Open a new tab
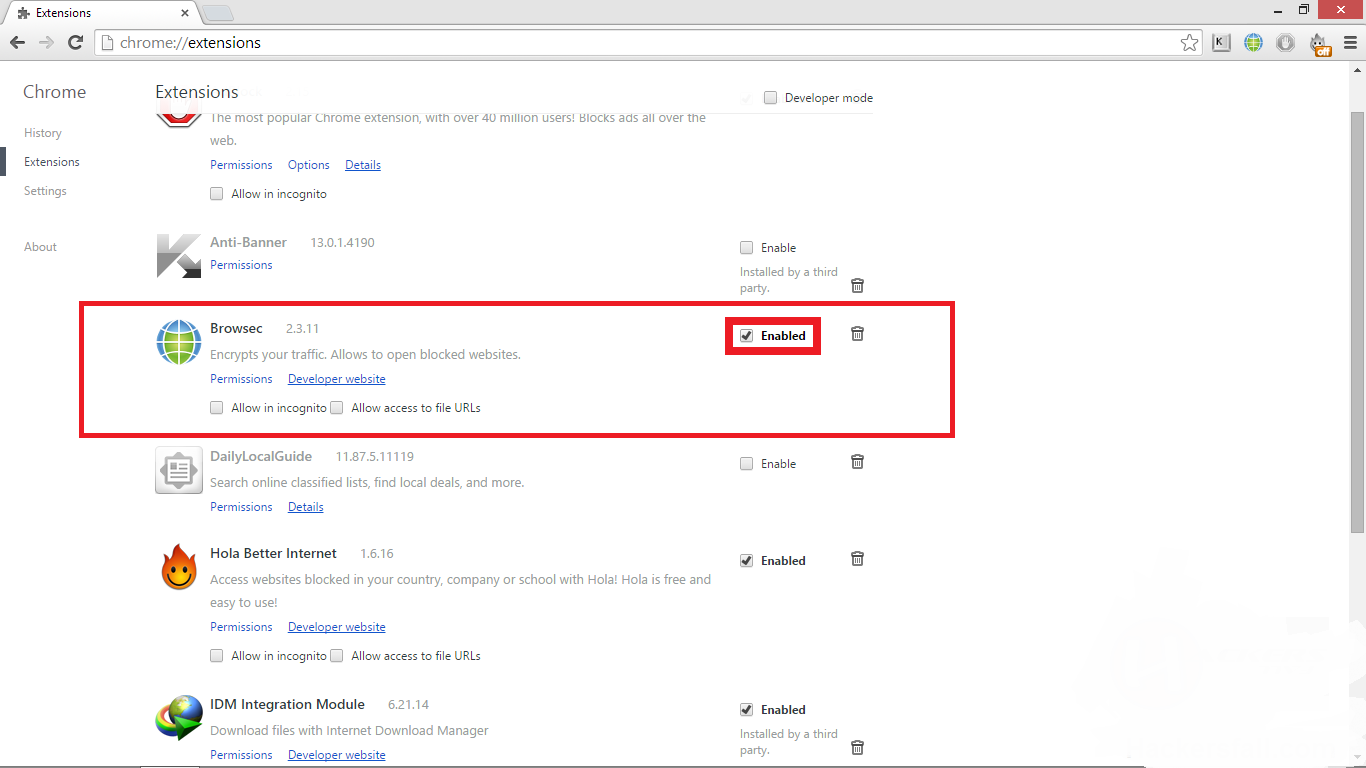This screenshot has width=1366, height=768. [x=217, y=13]
